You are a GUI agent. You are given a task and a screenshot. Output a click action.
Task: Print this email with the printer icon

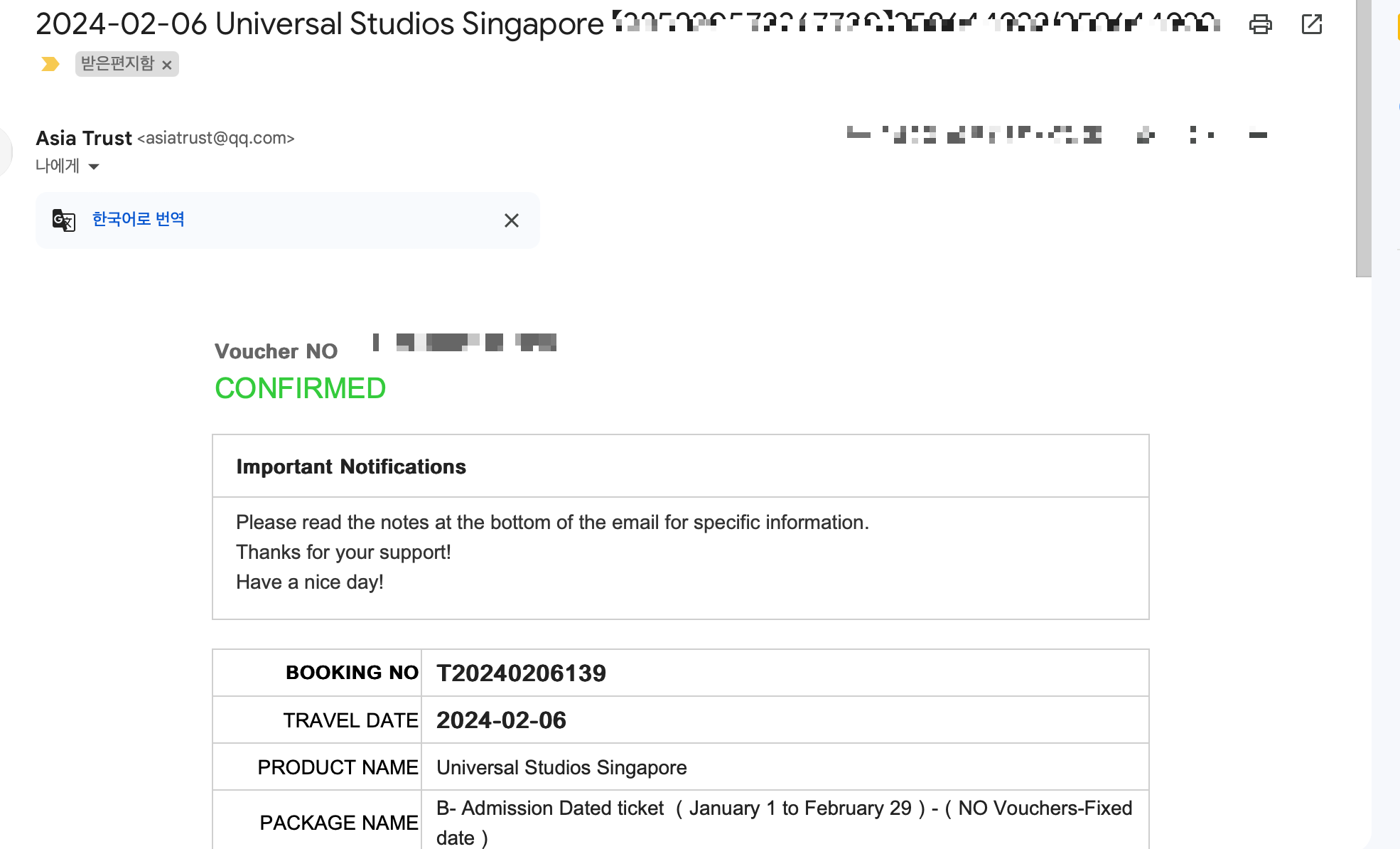click(x=1260, y=24)
